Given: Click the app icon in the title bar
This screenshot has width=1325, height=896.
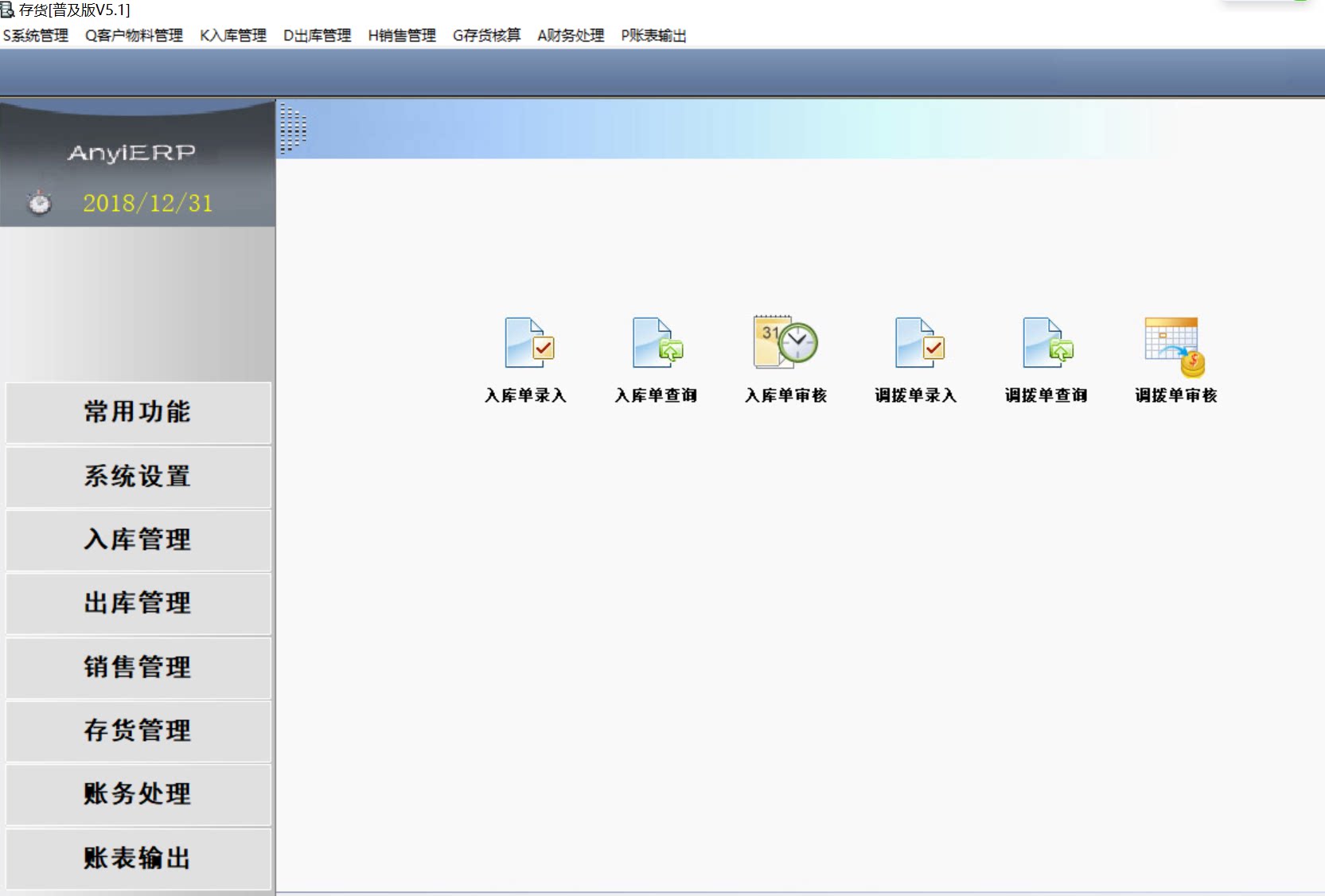Looking at the screenshot, I should 8,10.
